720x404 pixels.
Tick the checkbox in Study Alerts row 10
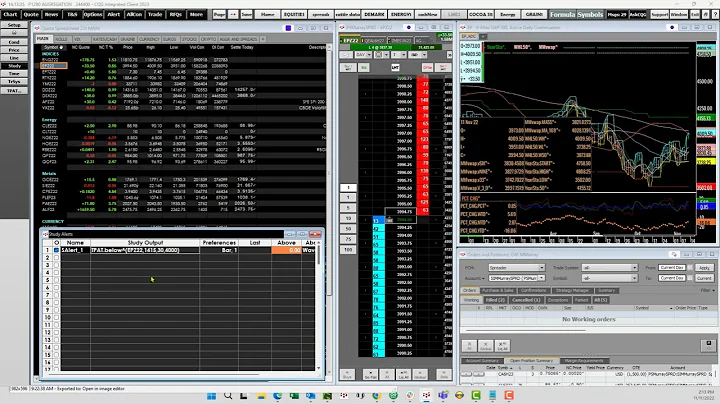pos(56,318)
